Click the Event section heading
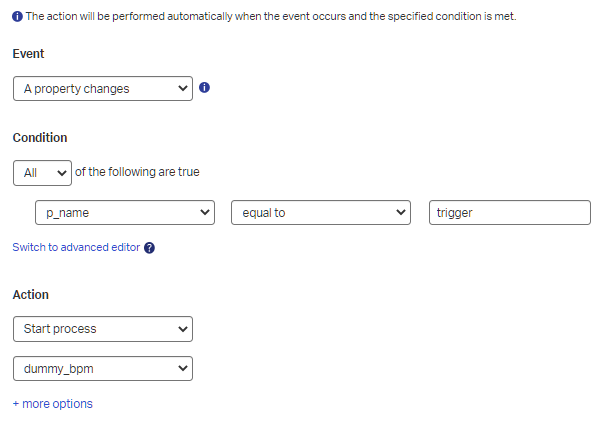 [28, 54]
